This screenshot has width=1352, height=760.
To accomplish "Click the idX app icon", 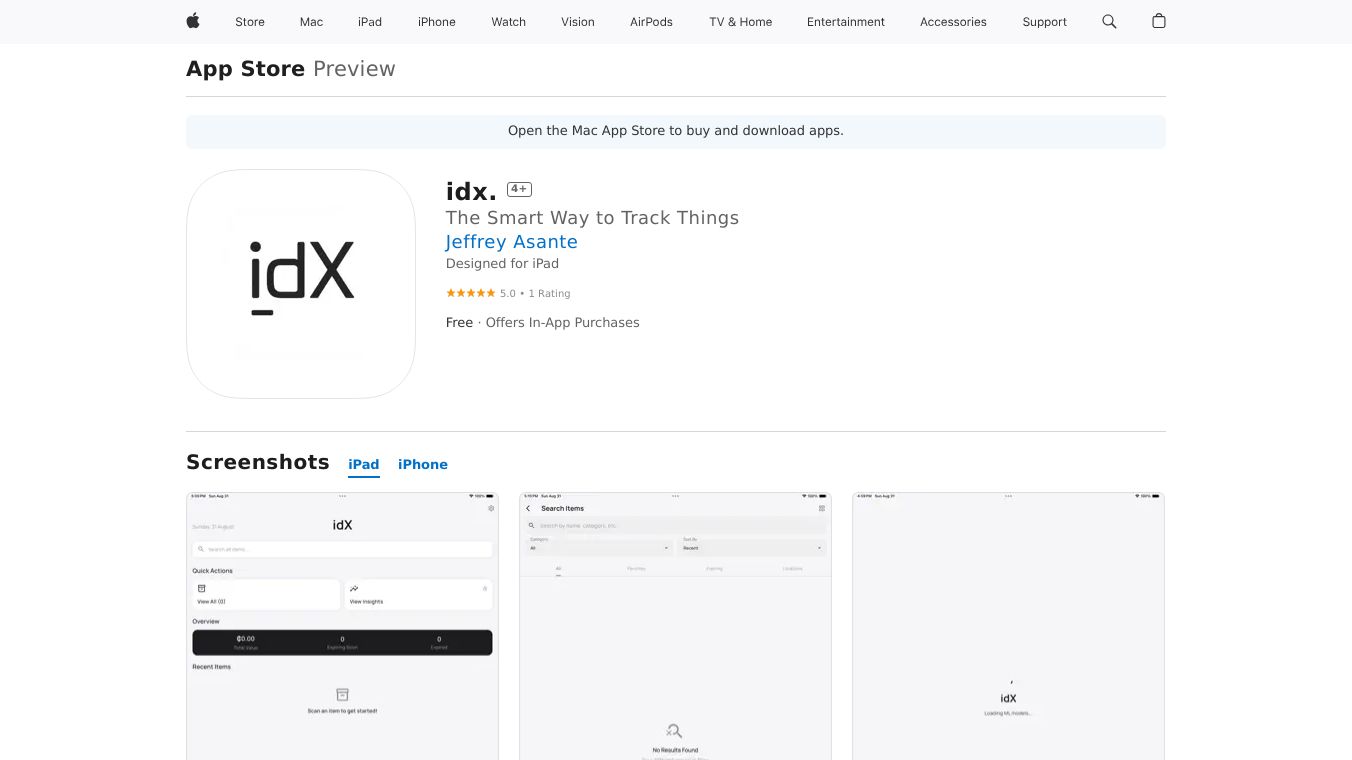I will pos(301,284).
